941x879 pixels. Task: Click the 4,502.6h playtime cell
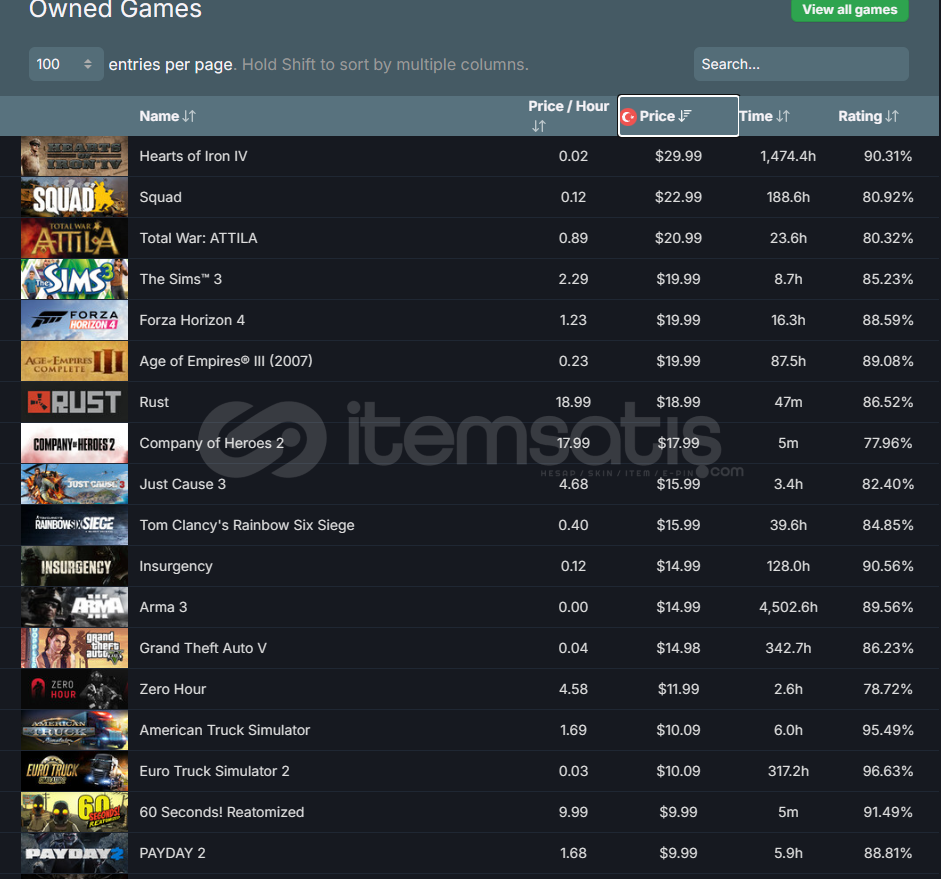click(x=788, y=607)
